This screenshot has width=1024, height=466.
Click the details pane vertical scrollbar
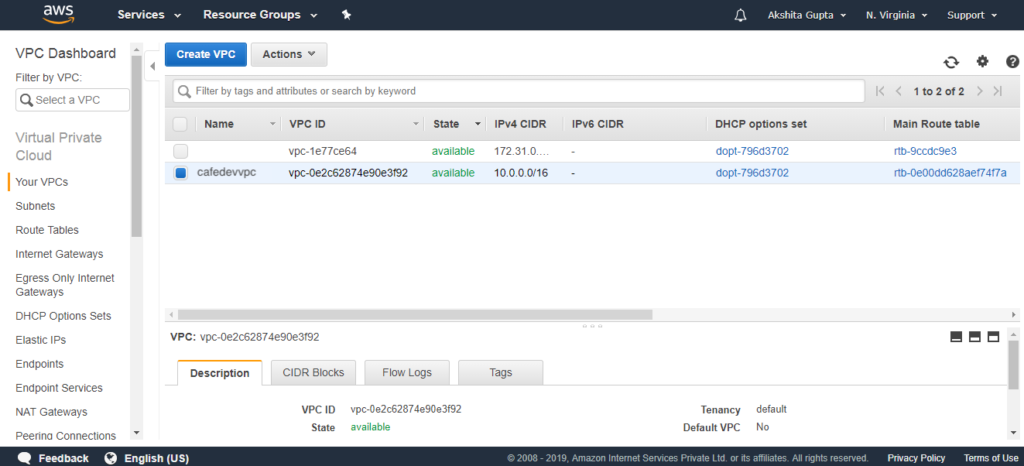point(1014,363)
